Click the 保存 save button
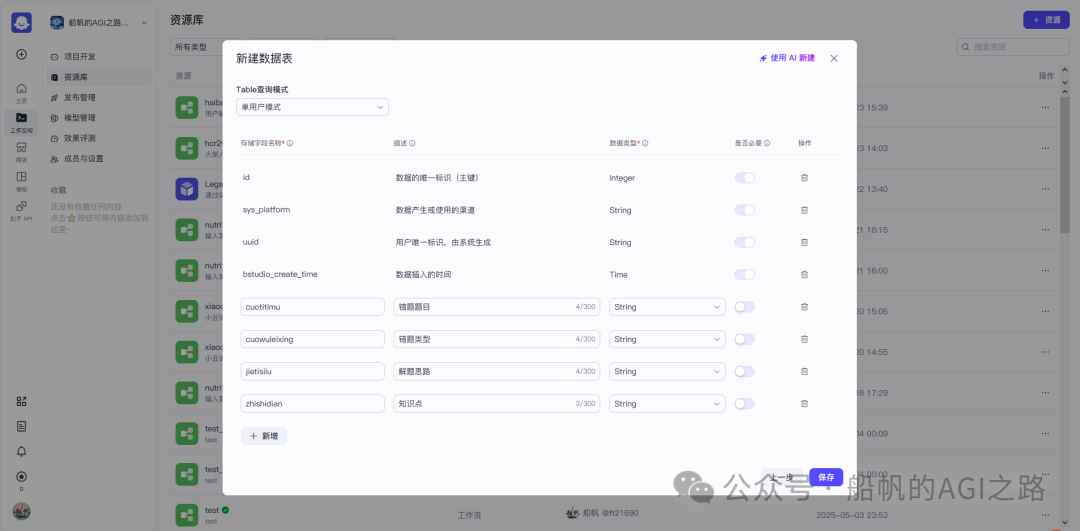 tap(826, 477)
